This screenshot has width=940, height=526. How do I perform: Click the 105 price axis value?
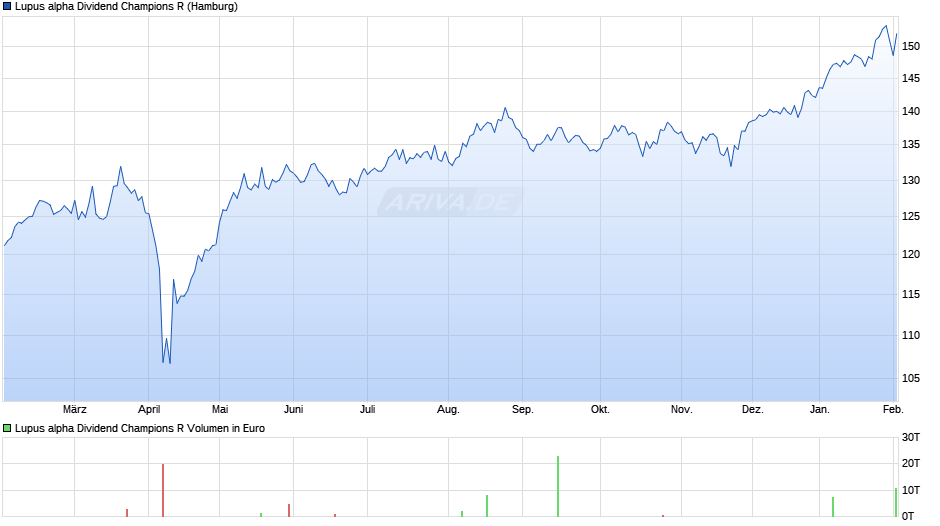point(911,378)
